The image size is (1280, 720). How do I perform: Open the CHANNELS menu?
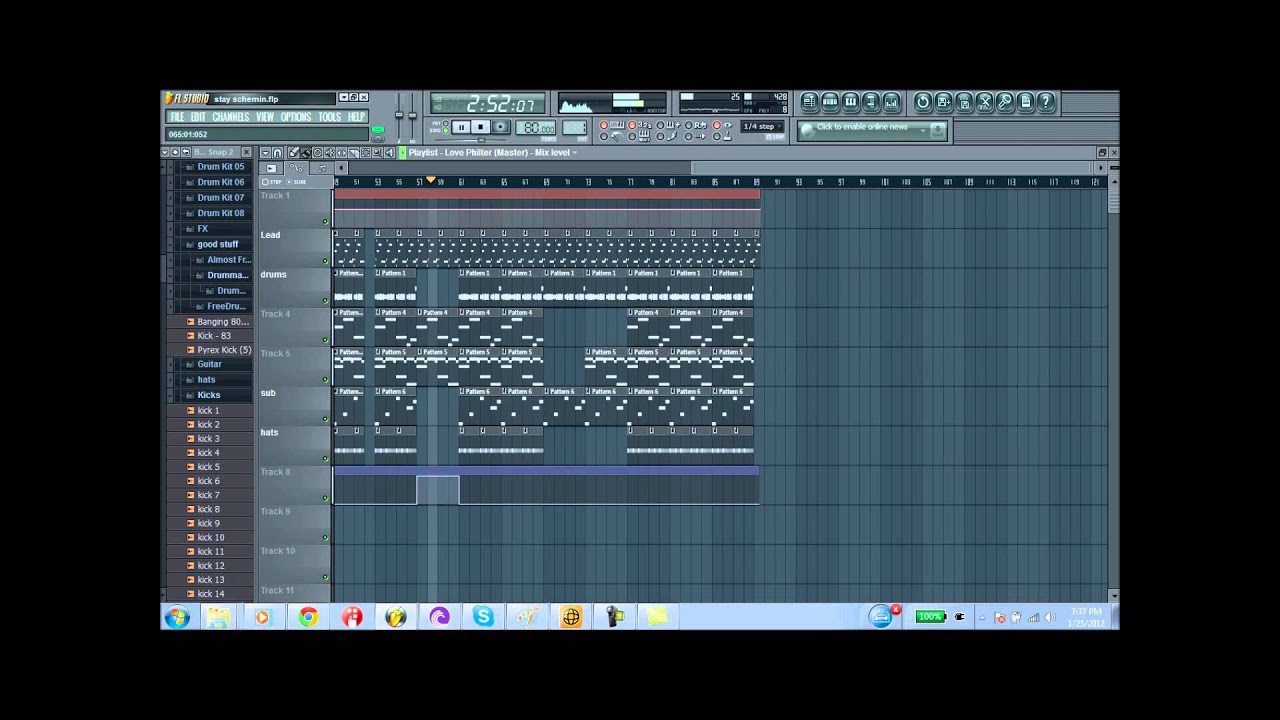pyautogui.click(x=231, y=117)
